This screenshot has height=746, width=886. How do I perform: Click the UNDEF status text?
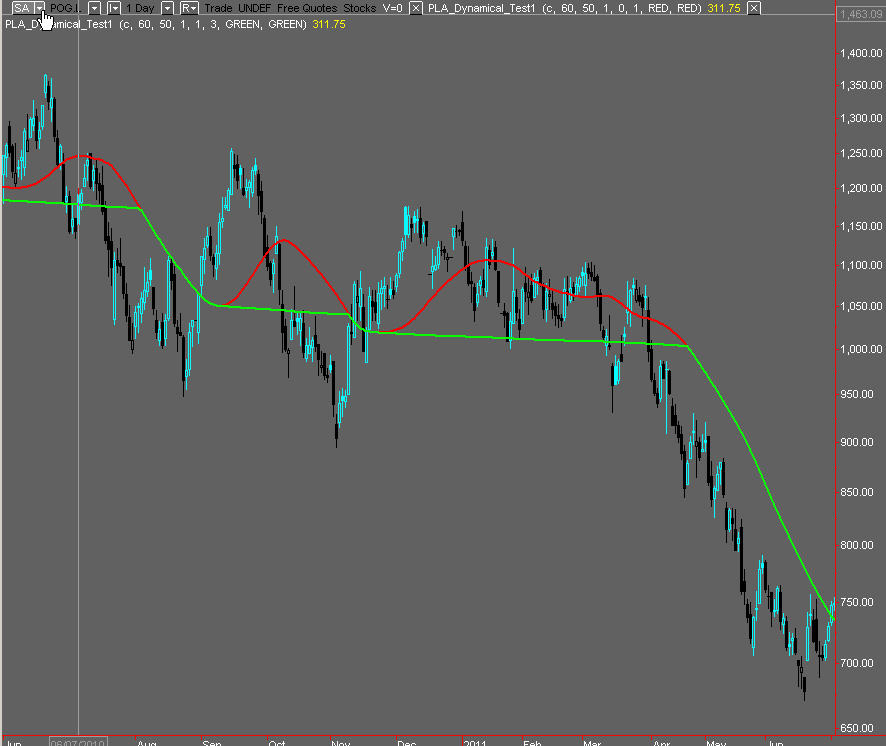point(255,8)
